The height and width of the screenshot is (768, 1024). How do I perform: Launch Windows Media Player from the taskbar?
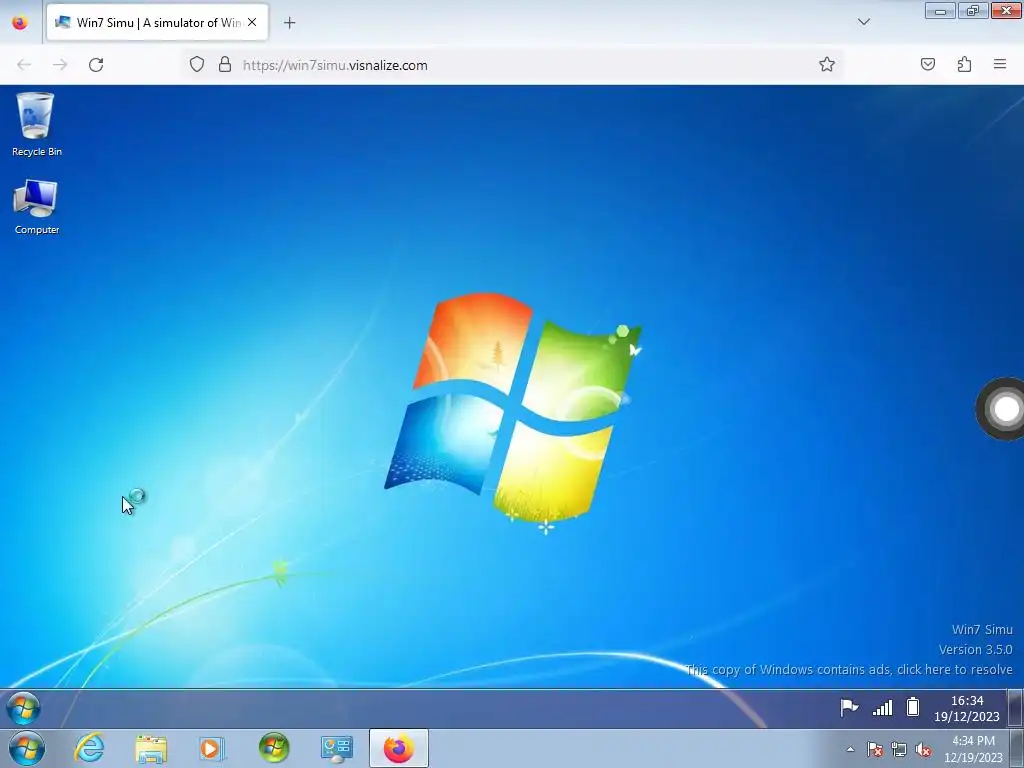tap(212, 748)
